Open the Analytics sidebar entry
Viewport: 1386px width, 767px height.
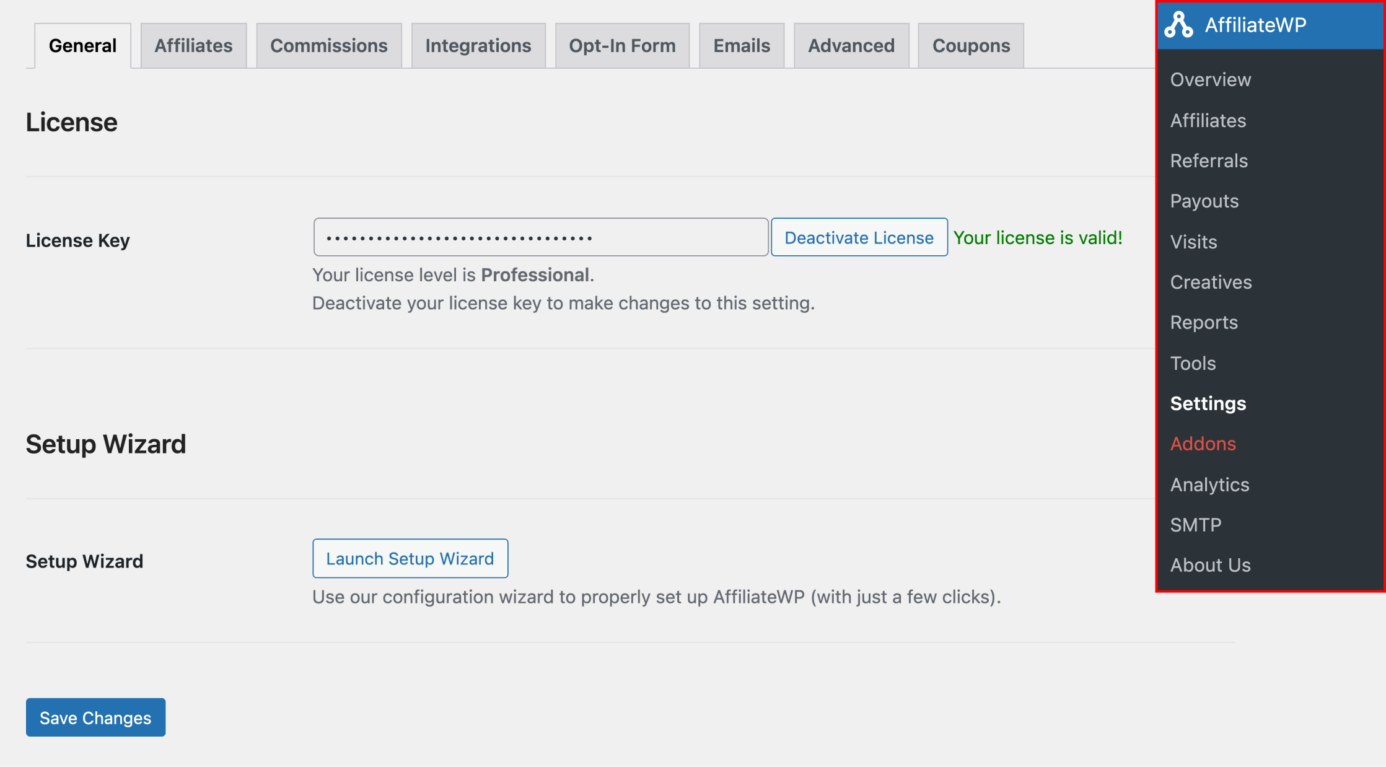[x=1210, y=484]
